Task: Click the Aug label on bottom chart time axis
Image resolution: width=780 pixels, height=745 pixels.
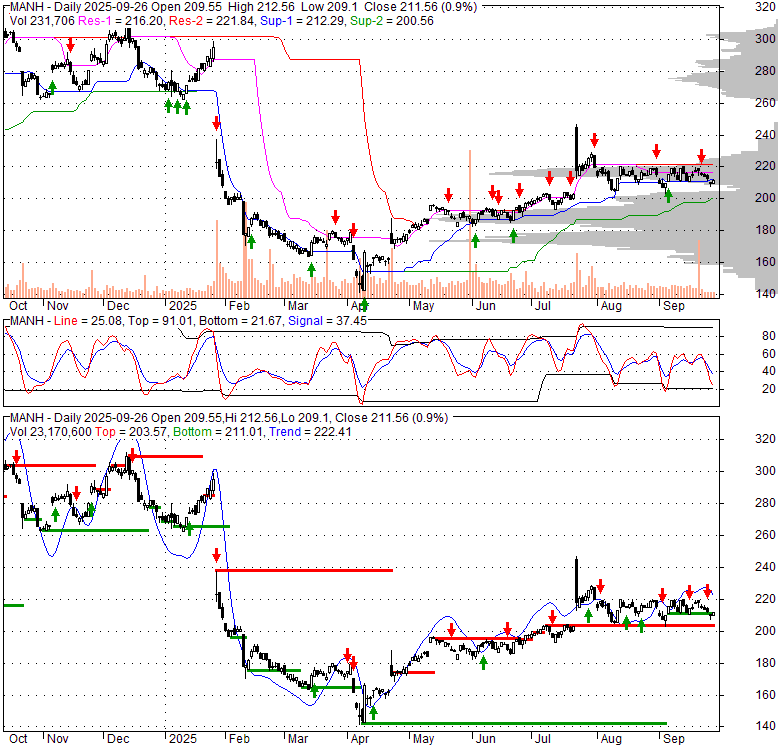Action: 611,739
